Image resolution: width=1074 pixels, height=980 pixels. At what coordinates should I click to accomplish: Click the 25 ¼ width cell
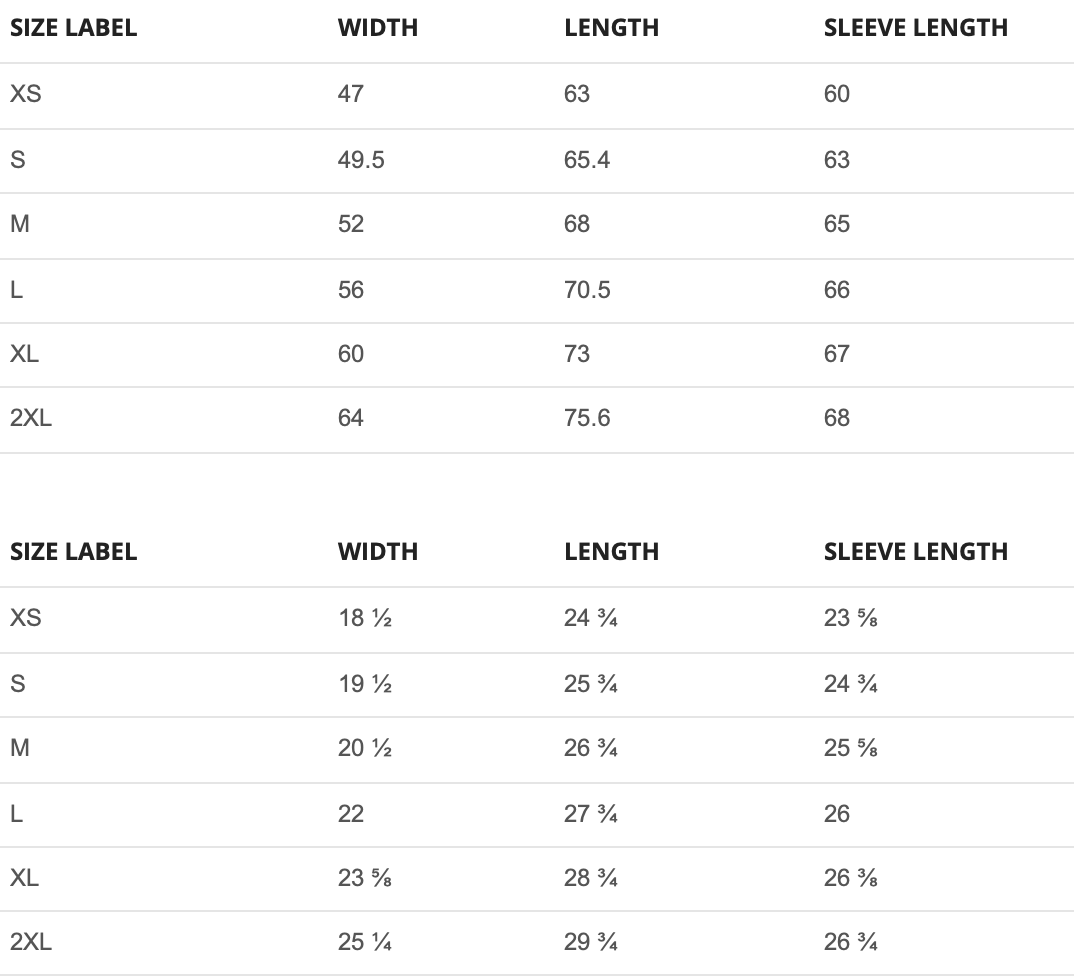tap(365, 942)
